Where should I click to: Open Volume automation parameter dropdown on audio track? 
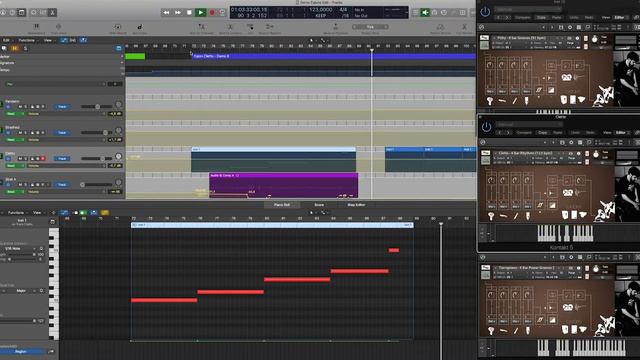click(65, 191)
